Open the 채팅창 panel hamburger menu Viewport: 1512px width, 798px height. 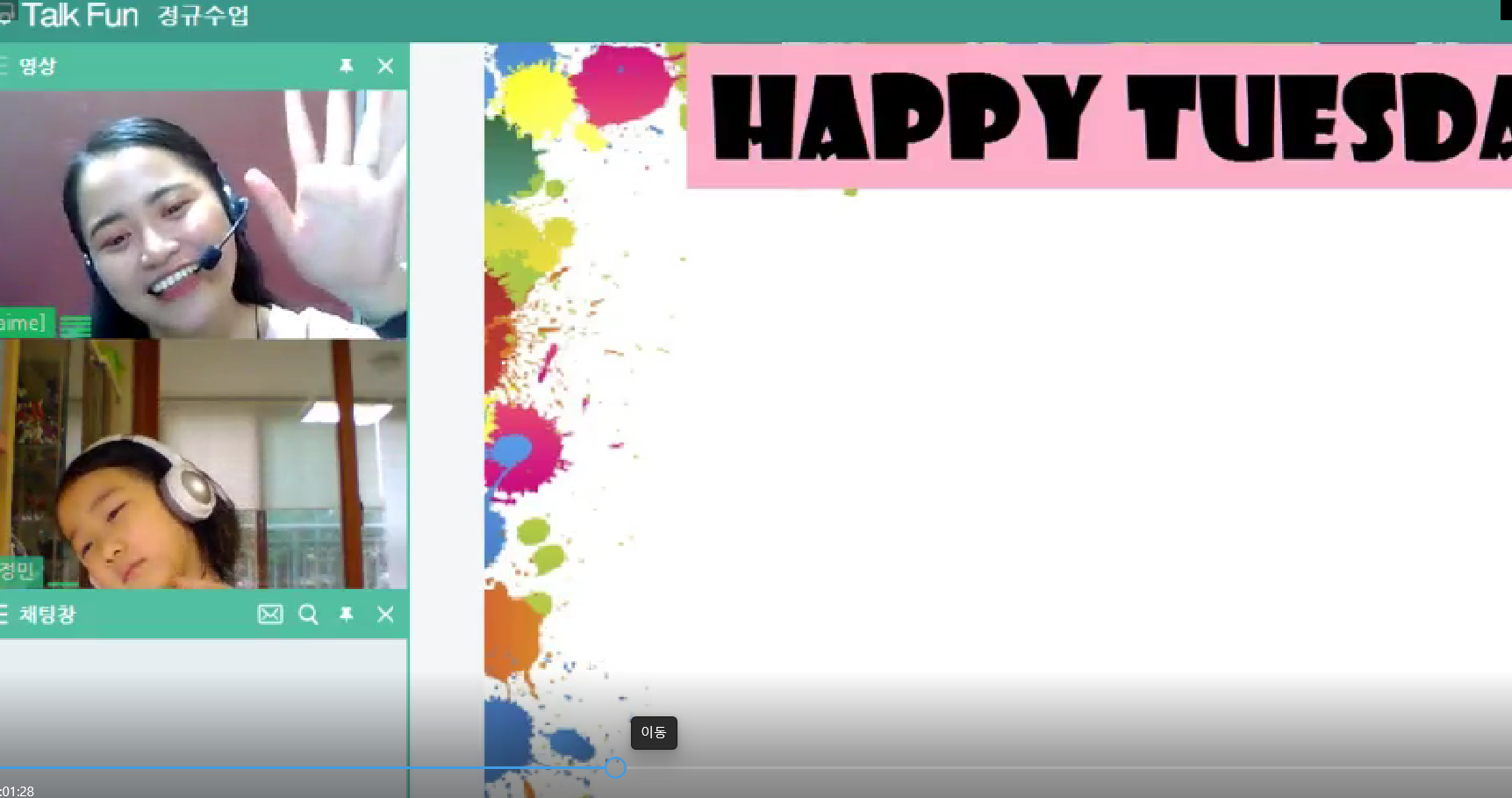coord(4,615)
